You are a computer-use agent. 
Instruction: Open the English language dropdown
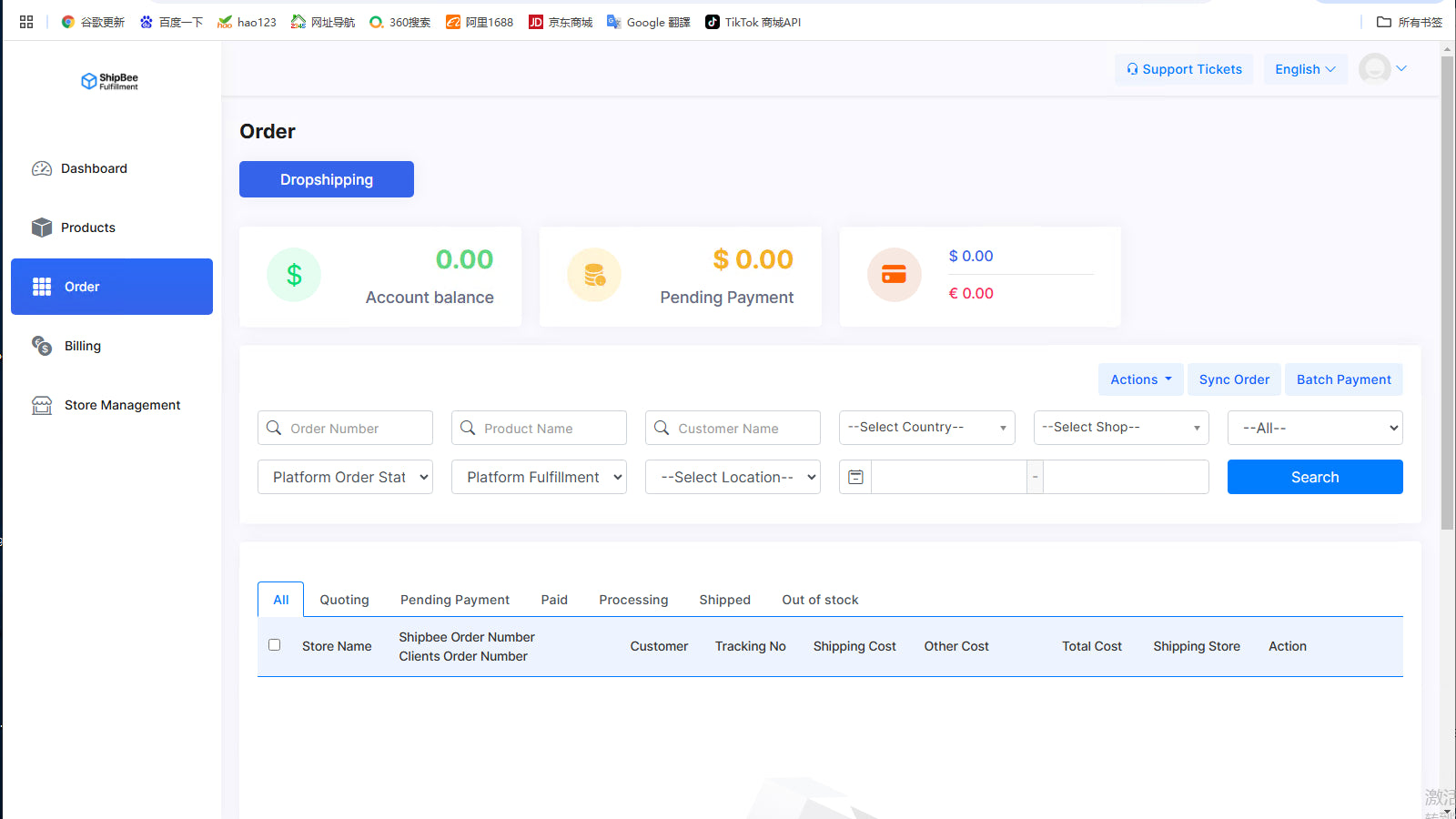click(1306, 69)
